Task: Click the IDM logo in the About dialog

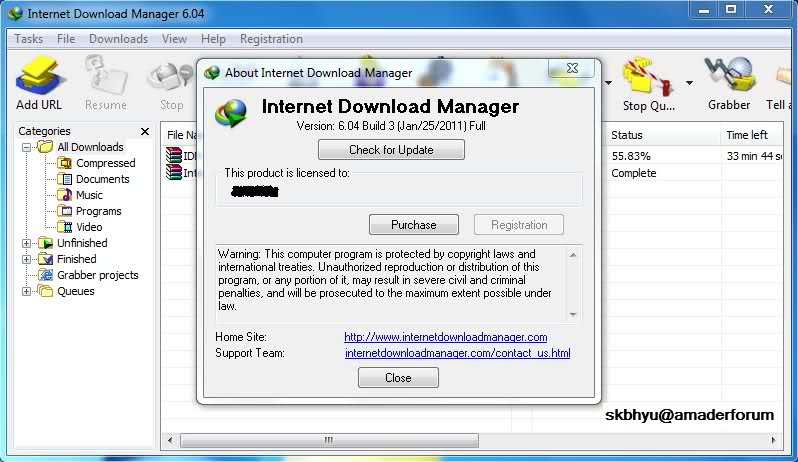Action: point(231,113)
